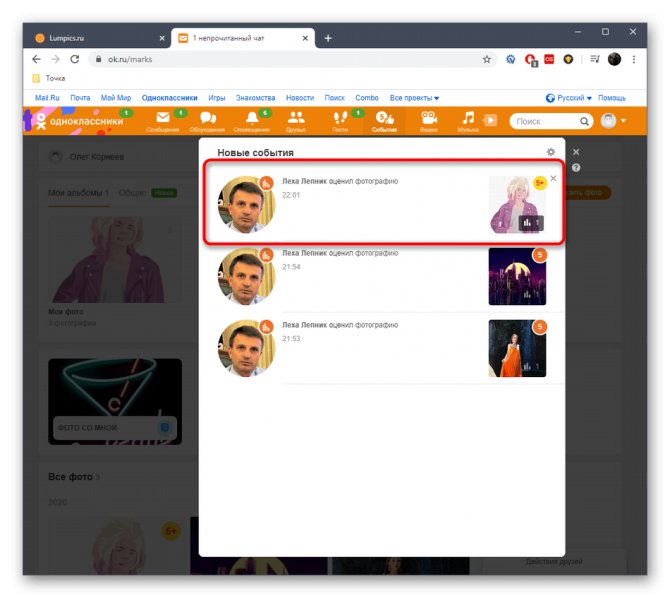The width and height of the screenshot is (670, 598).
Task: Open user avatar in orange bar
Action: point(608,121)
